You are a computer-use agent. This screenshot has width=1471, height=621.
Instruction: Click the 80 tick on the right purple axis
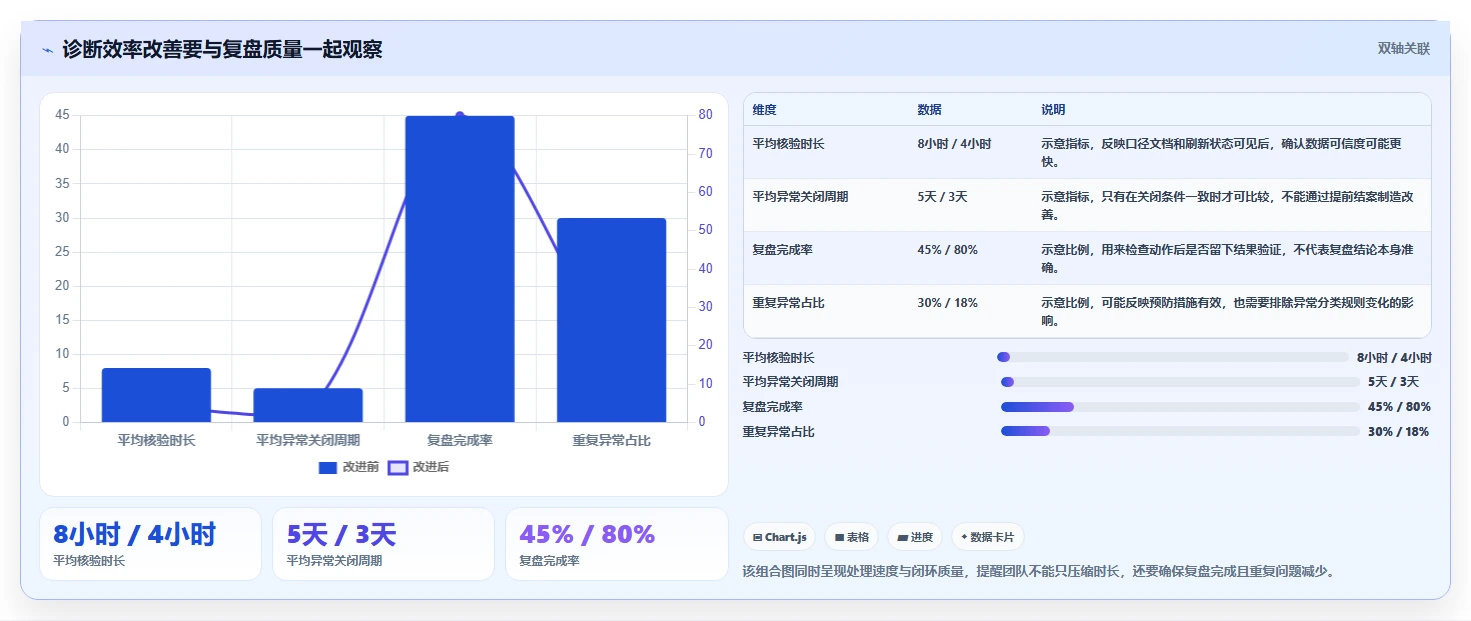click(x=705, y=115)
